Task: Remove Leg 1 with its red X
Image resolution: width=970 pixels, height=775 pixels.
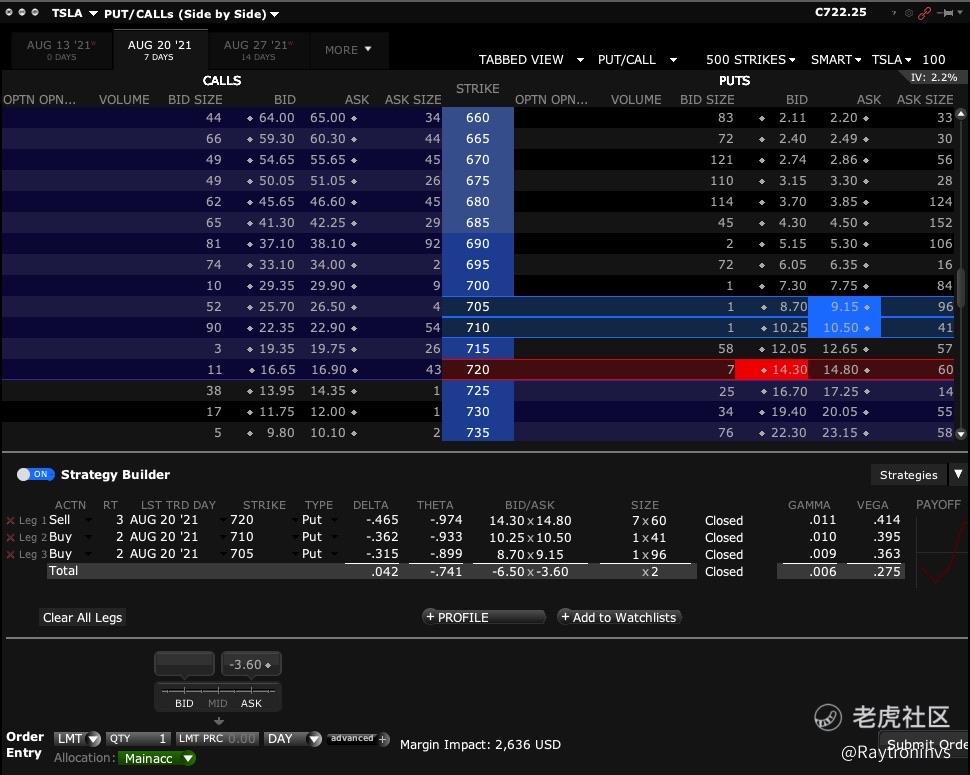Action: click(x=10, y=521)
